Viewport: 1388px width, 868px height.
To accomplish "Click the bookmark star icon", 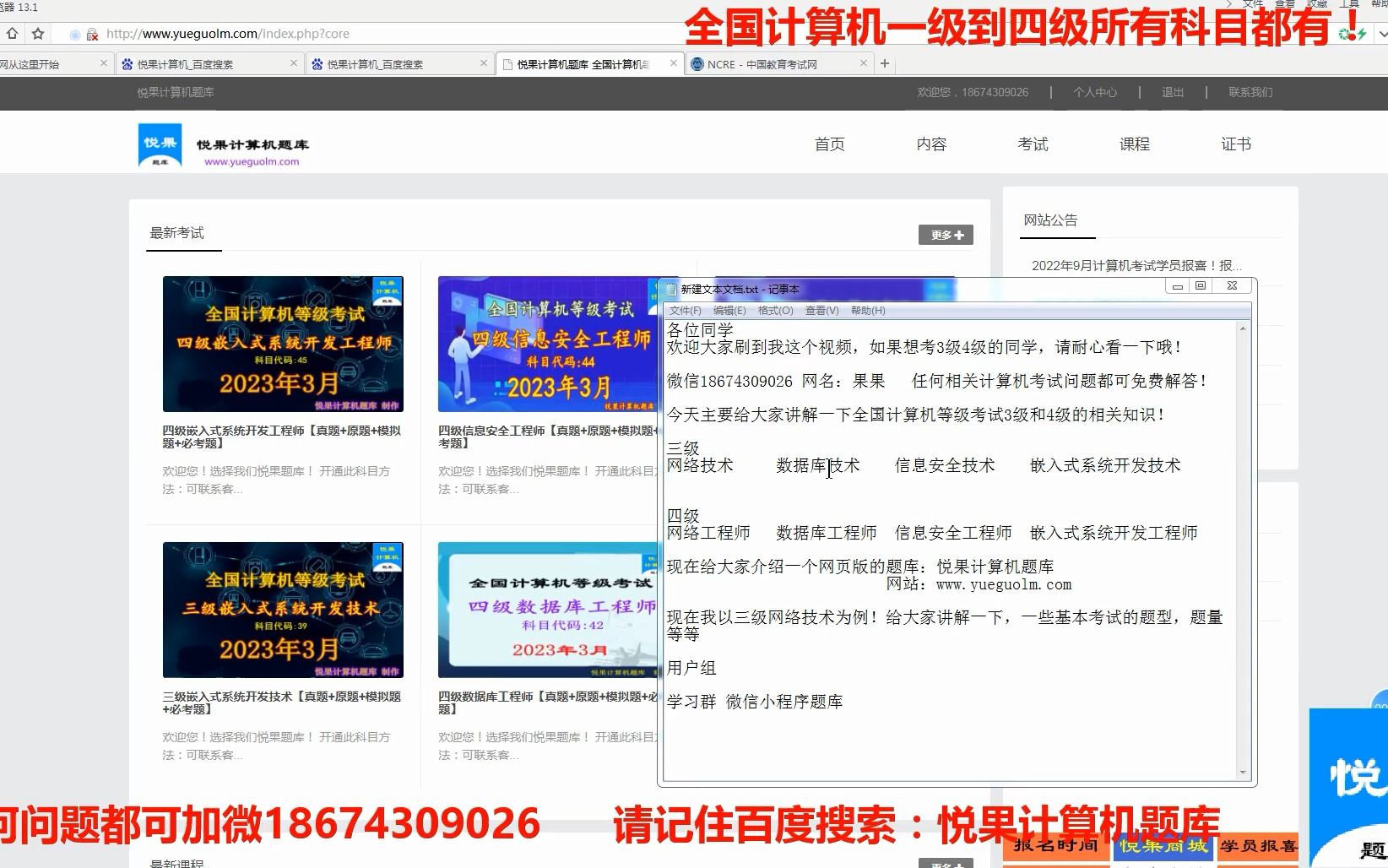I will (38, 34).
